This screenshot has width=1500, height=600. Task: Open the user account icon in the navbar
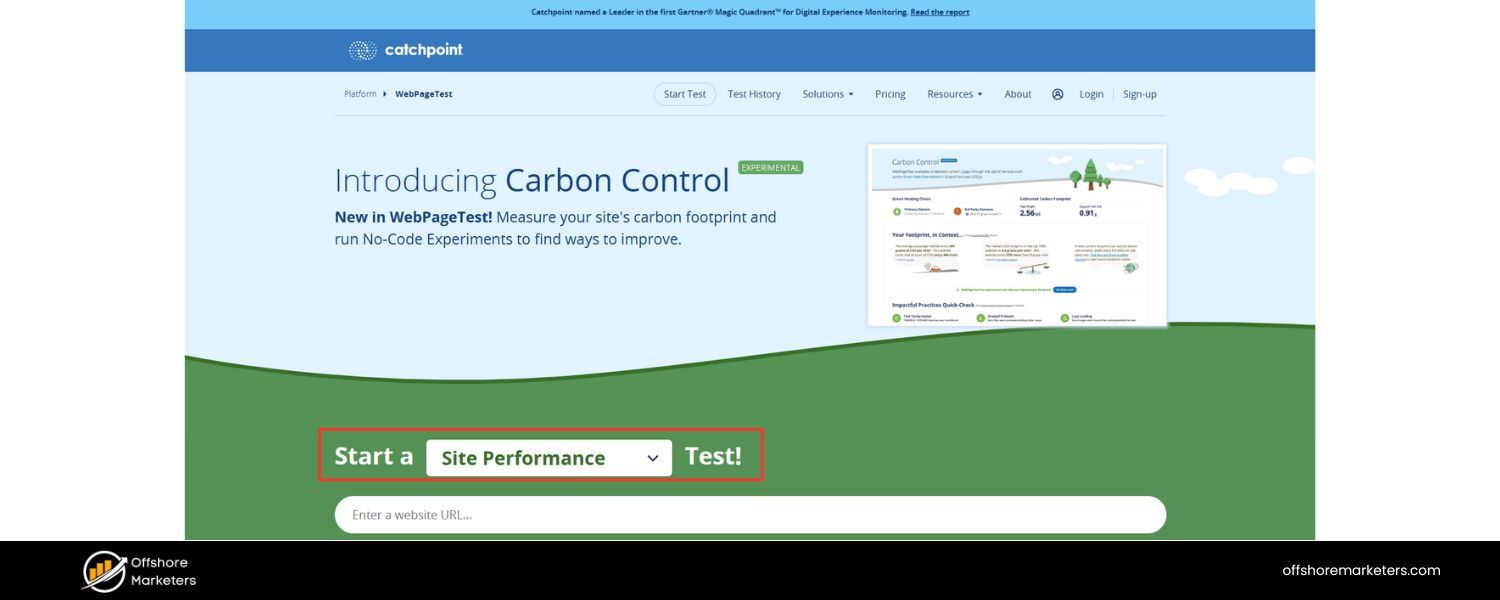pos(1056,93)
